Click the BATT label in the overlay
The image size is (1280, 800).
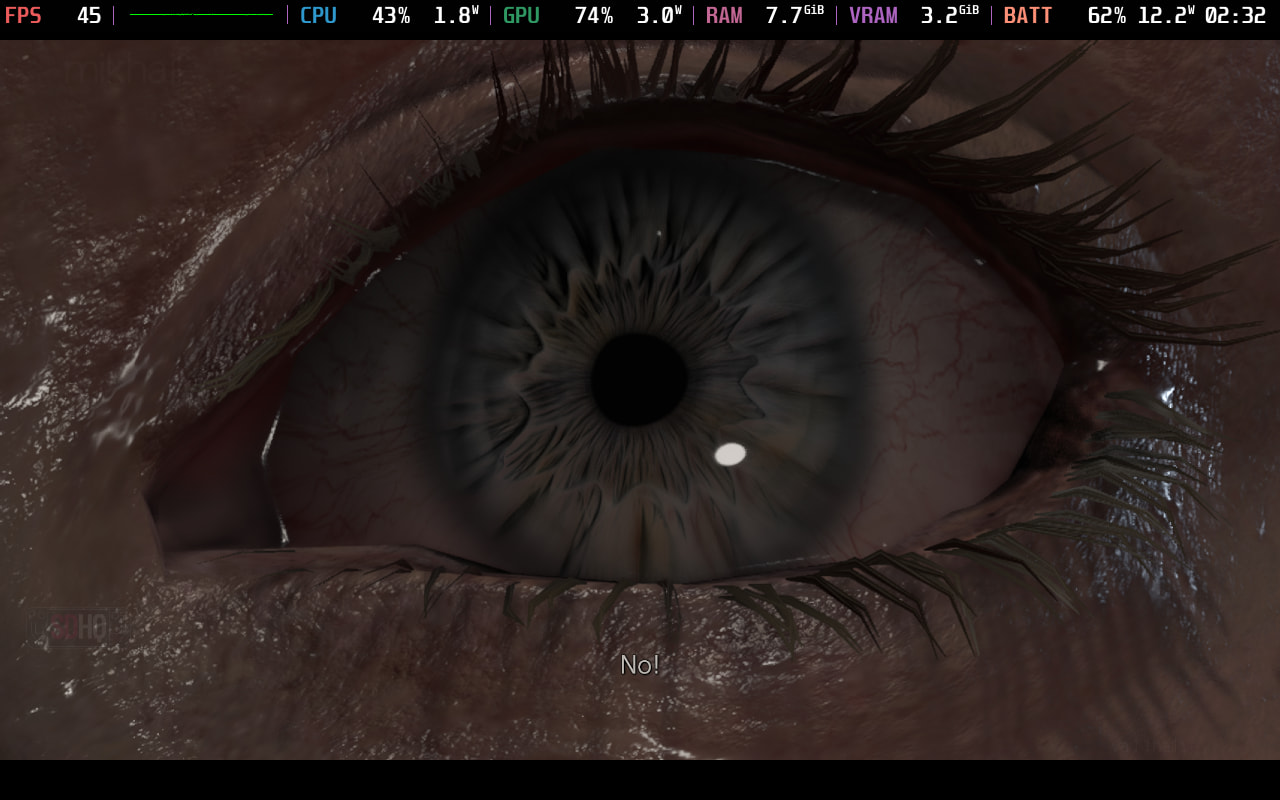click(1028, 16)
